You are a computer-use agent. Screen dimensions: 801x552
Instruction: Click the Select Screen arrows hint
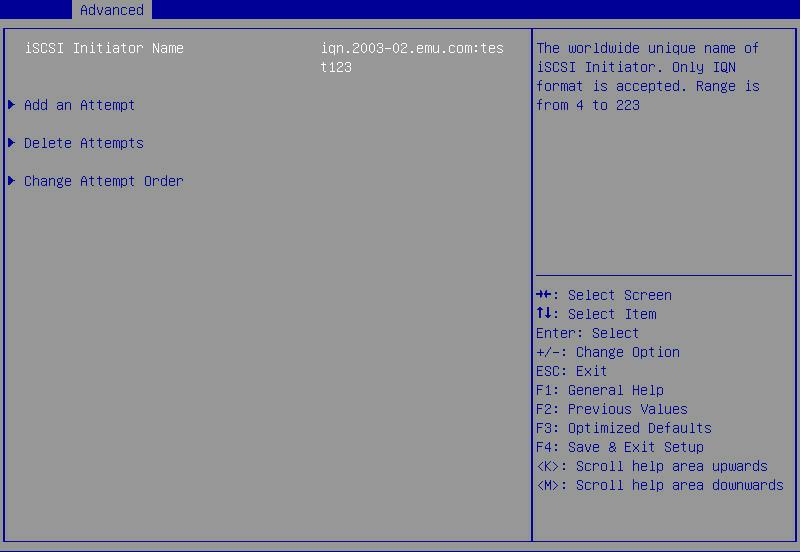click(x=604, y=295)
